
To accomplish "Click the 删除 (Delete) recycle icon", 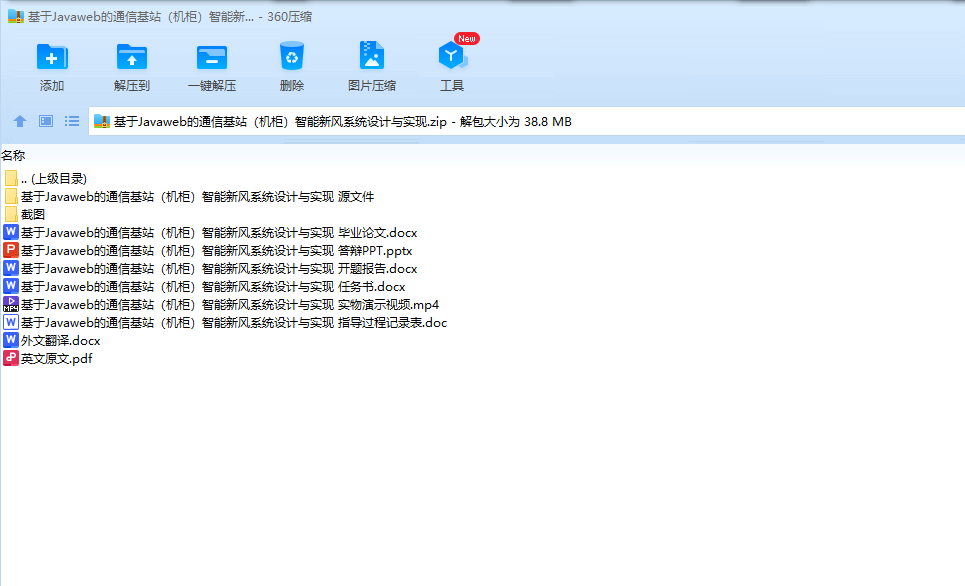I will pos(292,56).
